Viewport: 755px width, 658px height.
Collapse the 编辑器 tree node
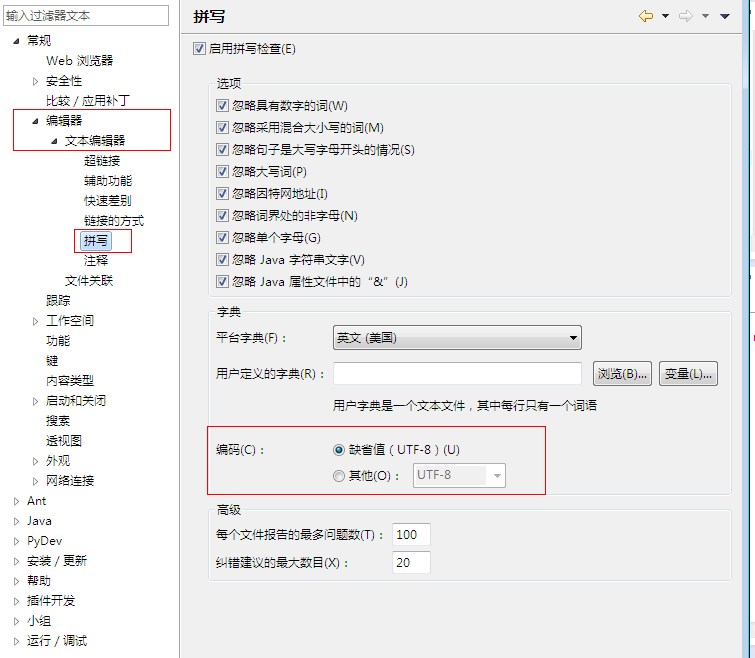coord(35,121)
